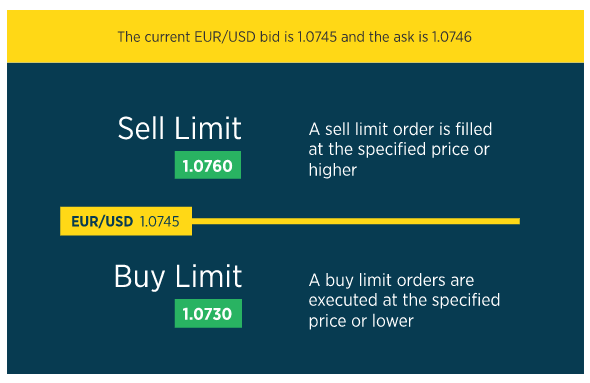Click the 1.0746 ask value in top banner
590x383 pixels.
tap(452, 37)
